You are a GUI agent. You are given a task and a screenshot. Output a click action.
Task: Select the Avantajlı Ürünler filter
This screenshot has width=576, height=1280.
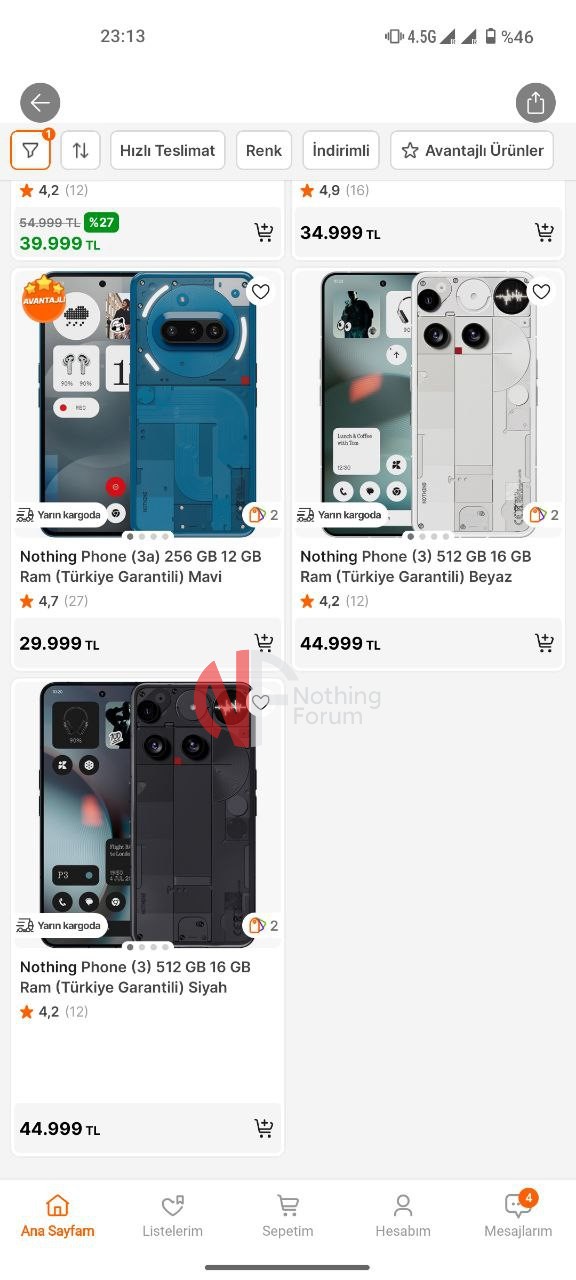tap(472, 150)
